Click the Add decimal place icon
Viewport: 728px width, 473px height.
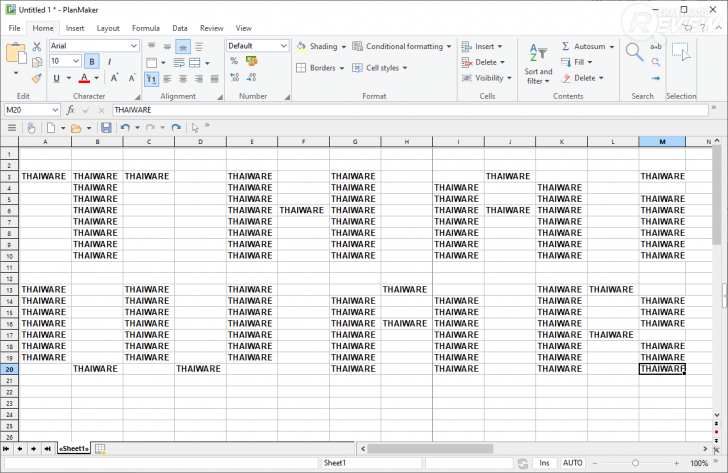[234, 78]
